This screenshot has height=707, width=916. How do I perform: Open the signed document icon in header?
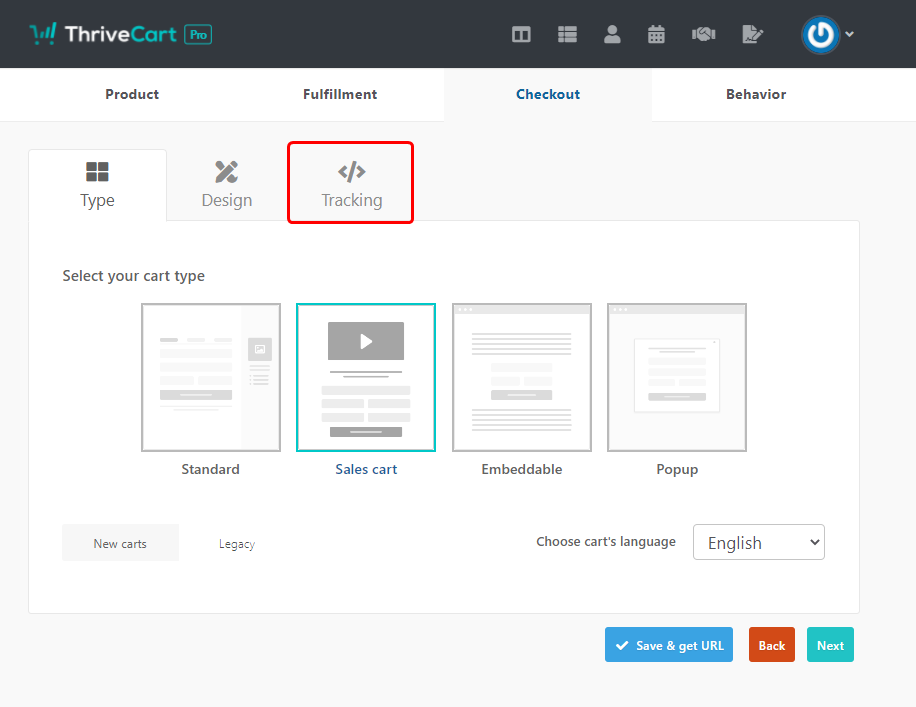(752, 34)
